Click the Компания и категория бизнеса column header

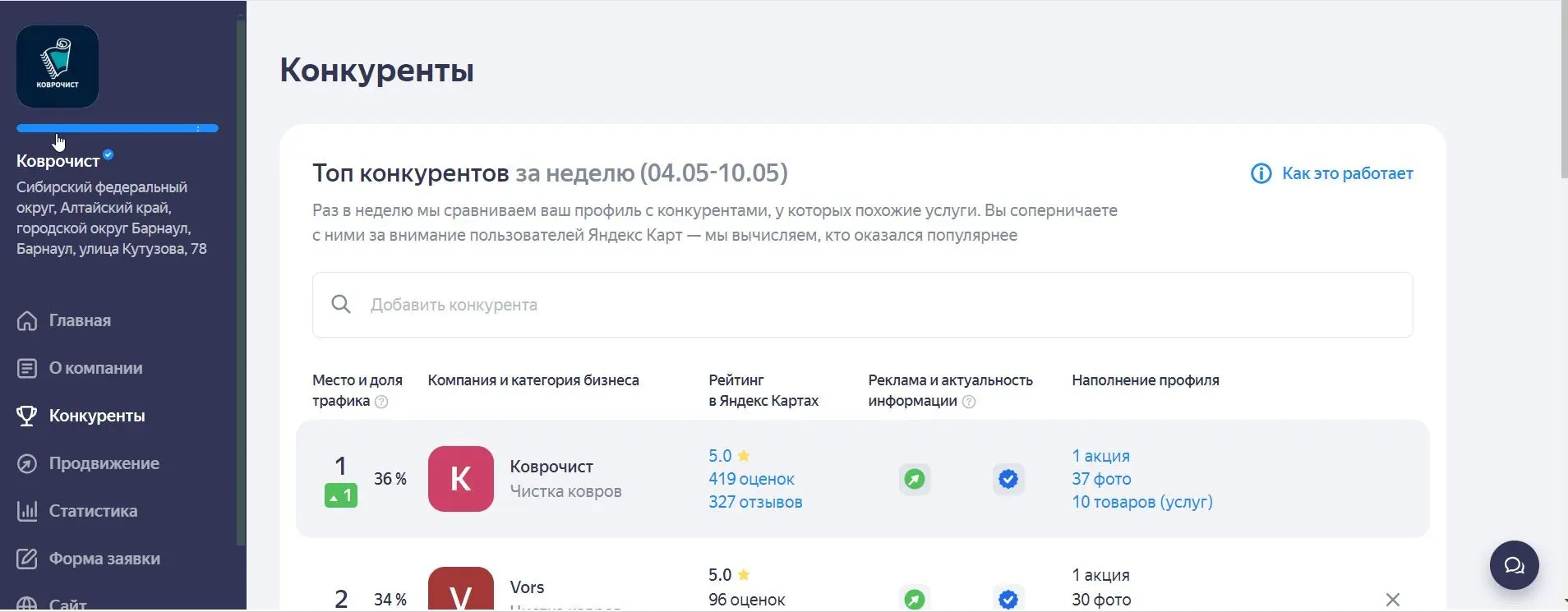point(533,380)
